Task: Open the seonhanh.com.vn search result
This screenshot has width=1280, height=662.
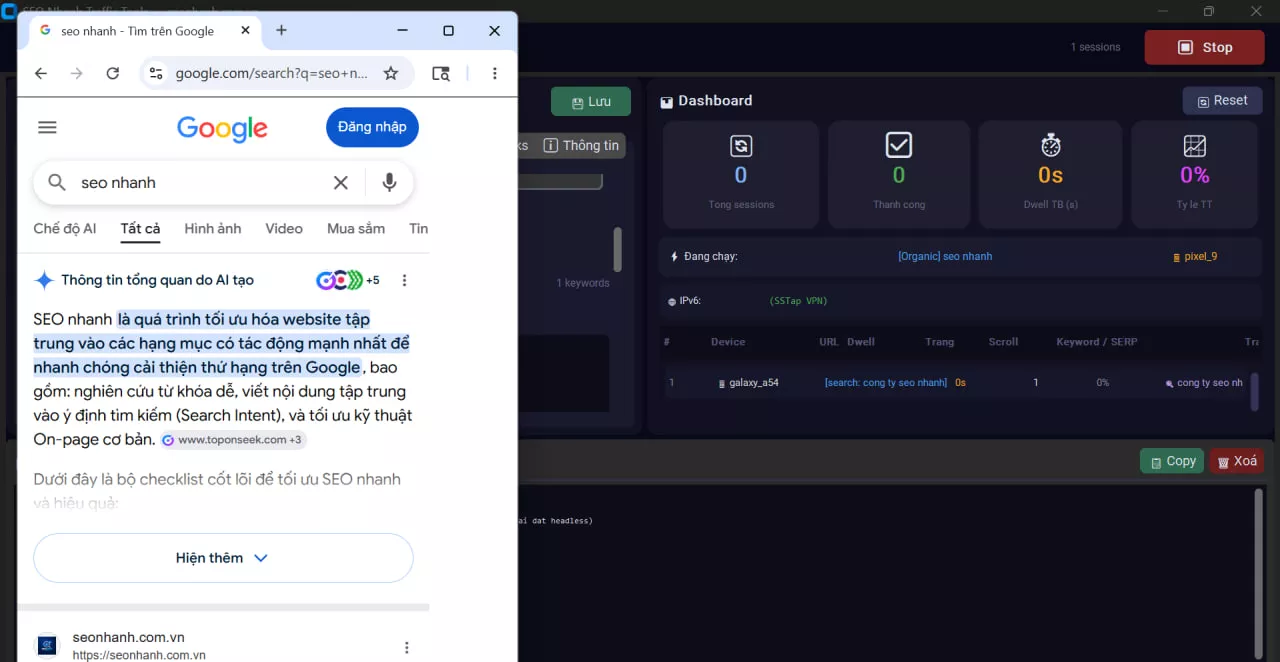Action: pyautogui.click(x=129, y=638)
